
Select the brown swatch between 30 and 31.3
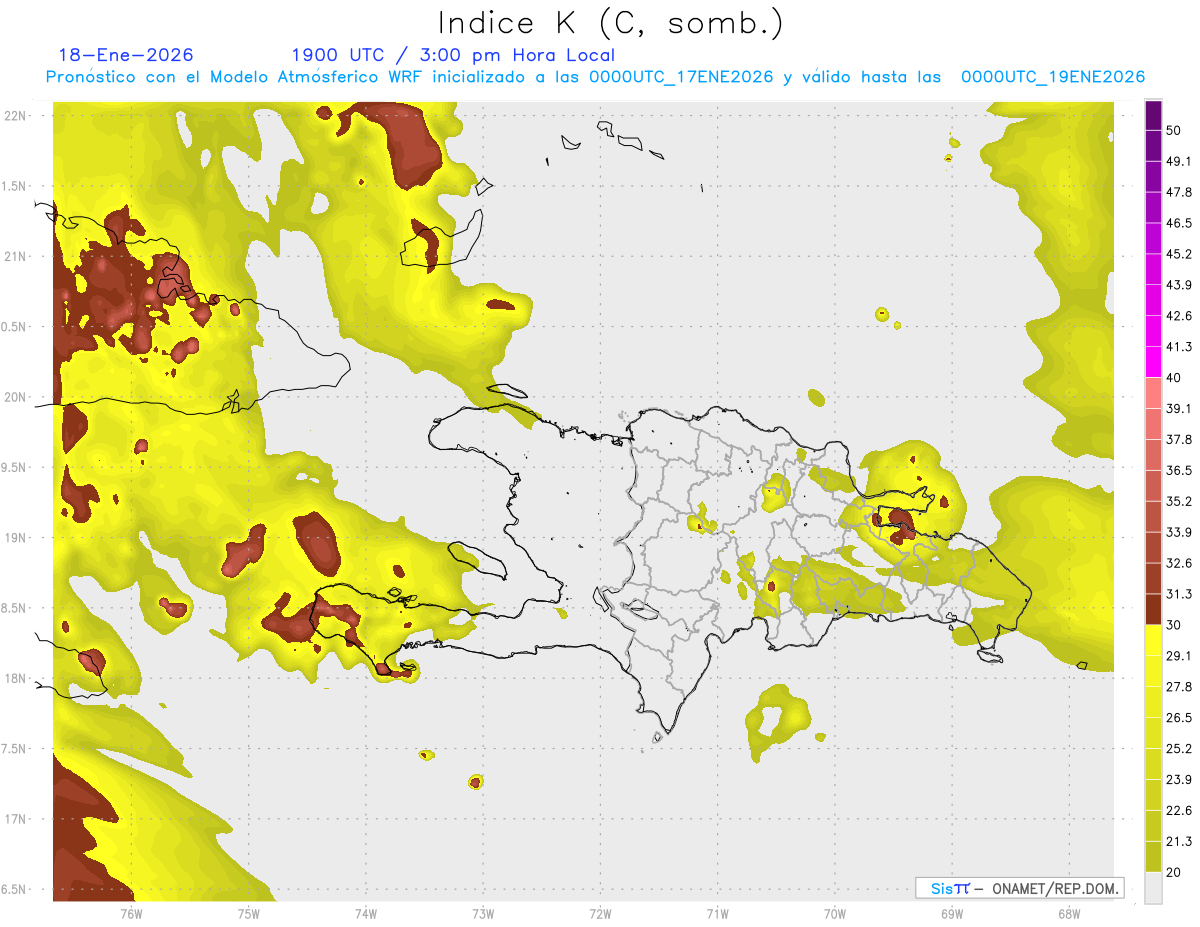pos(1154,609)
